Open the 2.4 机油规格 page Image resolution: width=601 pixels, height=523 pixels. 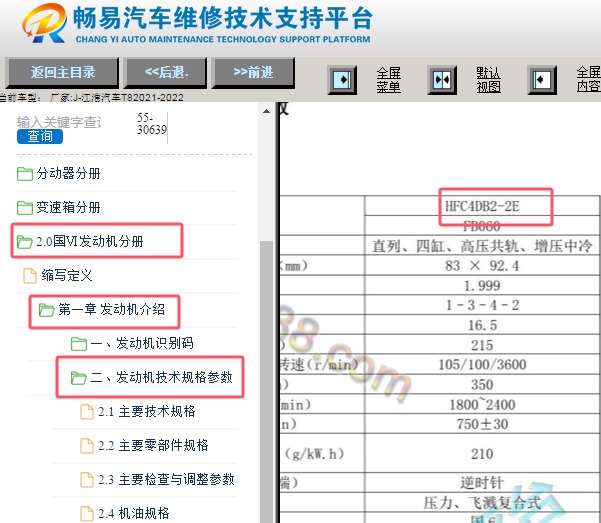[x=133, y=513]
